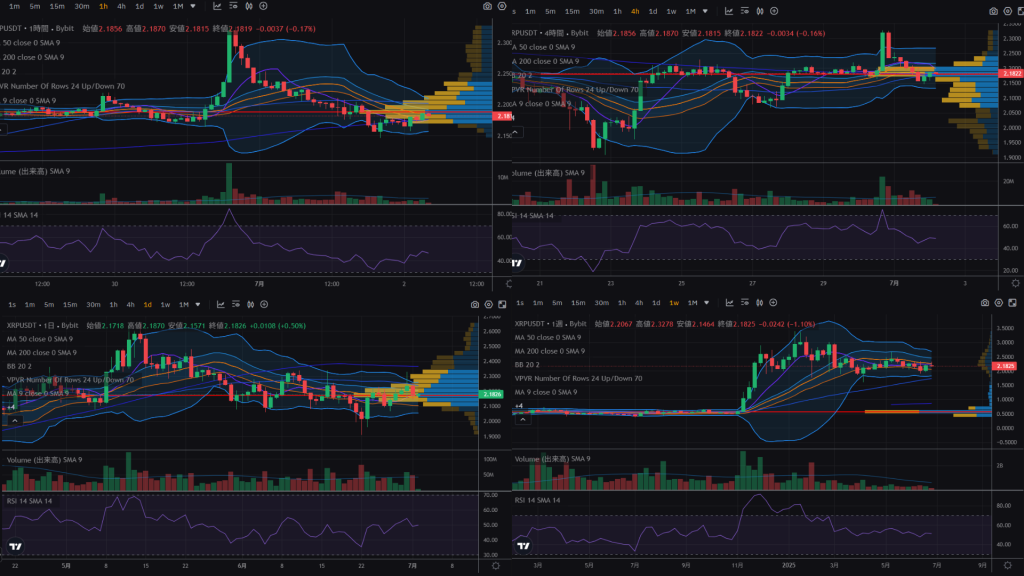Open timeframe dropdown arrow in 1w chart toolbar
Screen dimensions: 1024x576
[707, 303]
